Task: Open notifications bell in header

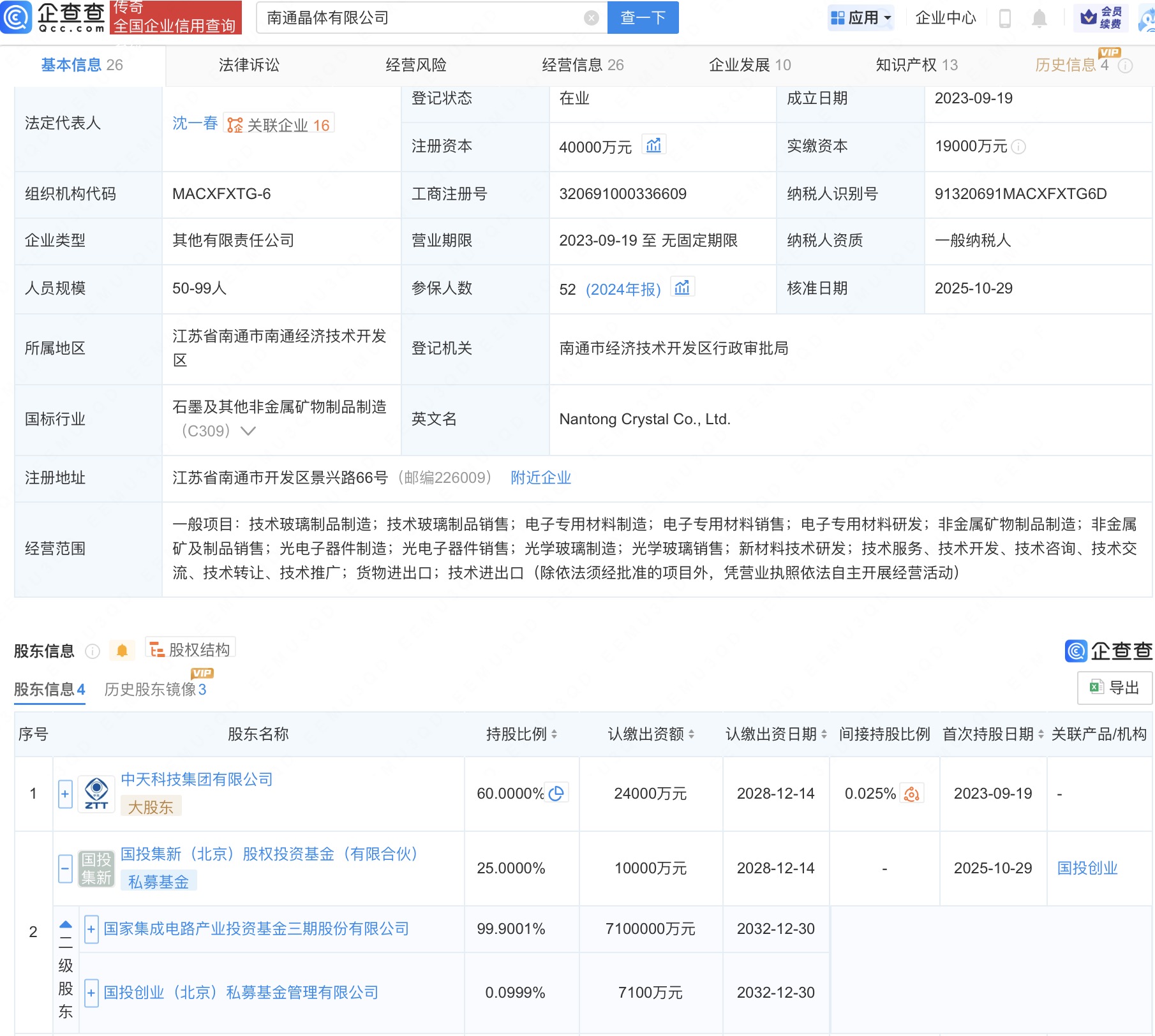Action: [1039, 18]
